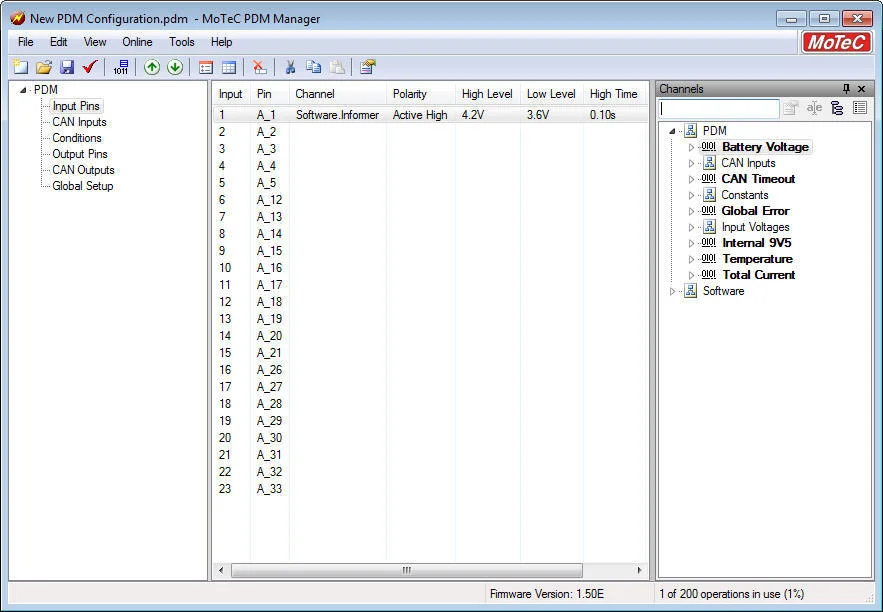Click the delete row red X icon
Screen dimensions: 883x612
pos(260,68)
